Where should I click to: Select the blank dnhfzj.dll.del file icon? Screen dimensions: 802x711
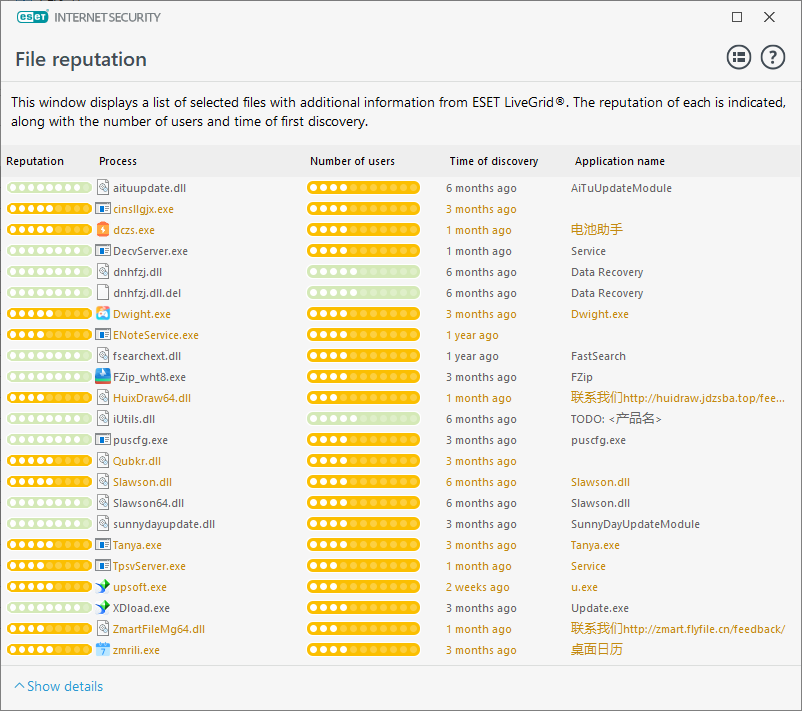point(103,292)
